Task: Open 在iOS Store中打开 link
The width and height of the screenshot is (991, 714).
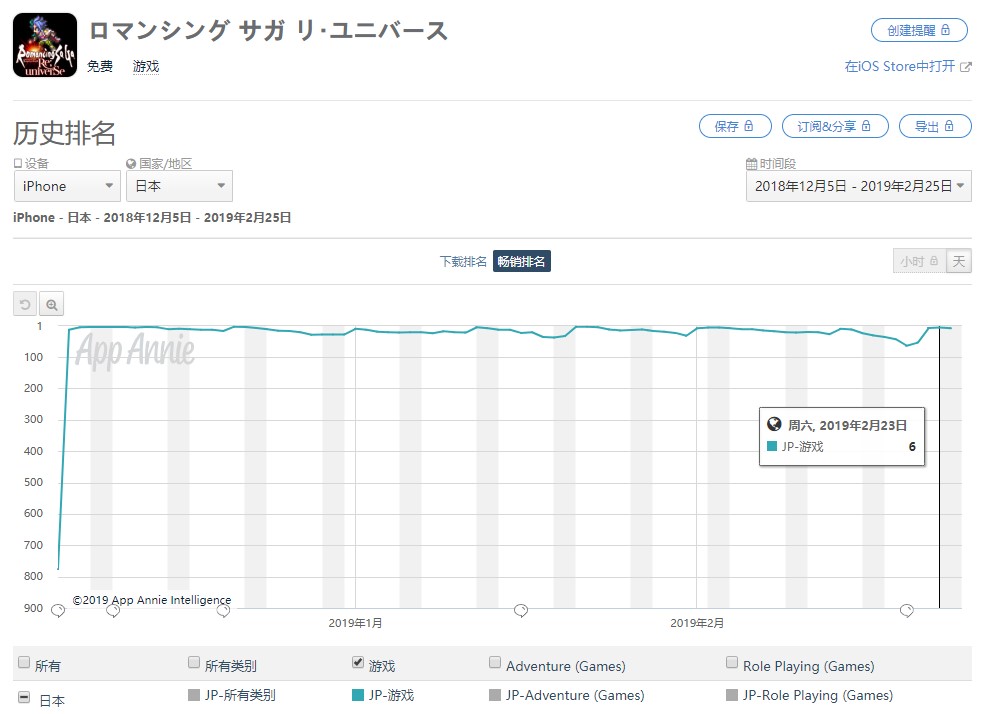Action: pos(900,66)
